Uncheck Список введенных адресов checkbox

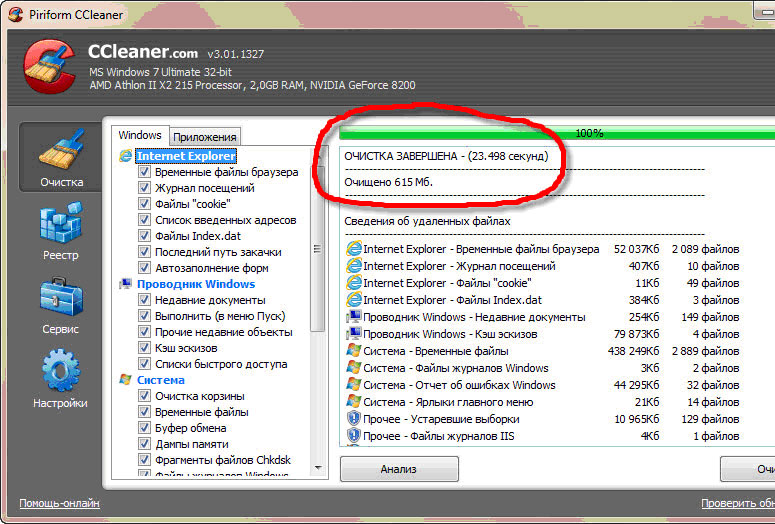coord(144,219)
